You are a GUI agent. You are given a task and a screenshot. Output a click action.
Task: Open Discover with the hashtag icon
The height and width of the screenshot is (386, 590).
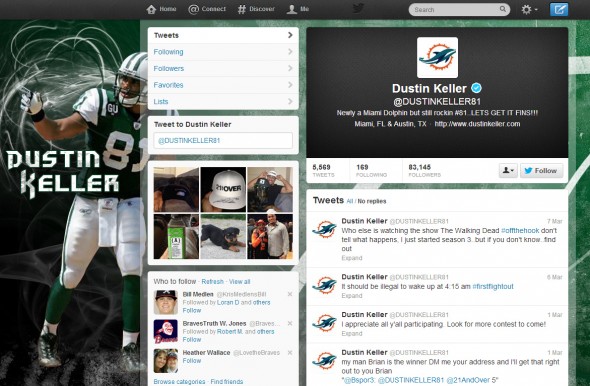242,9
